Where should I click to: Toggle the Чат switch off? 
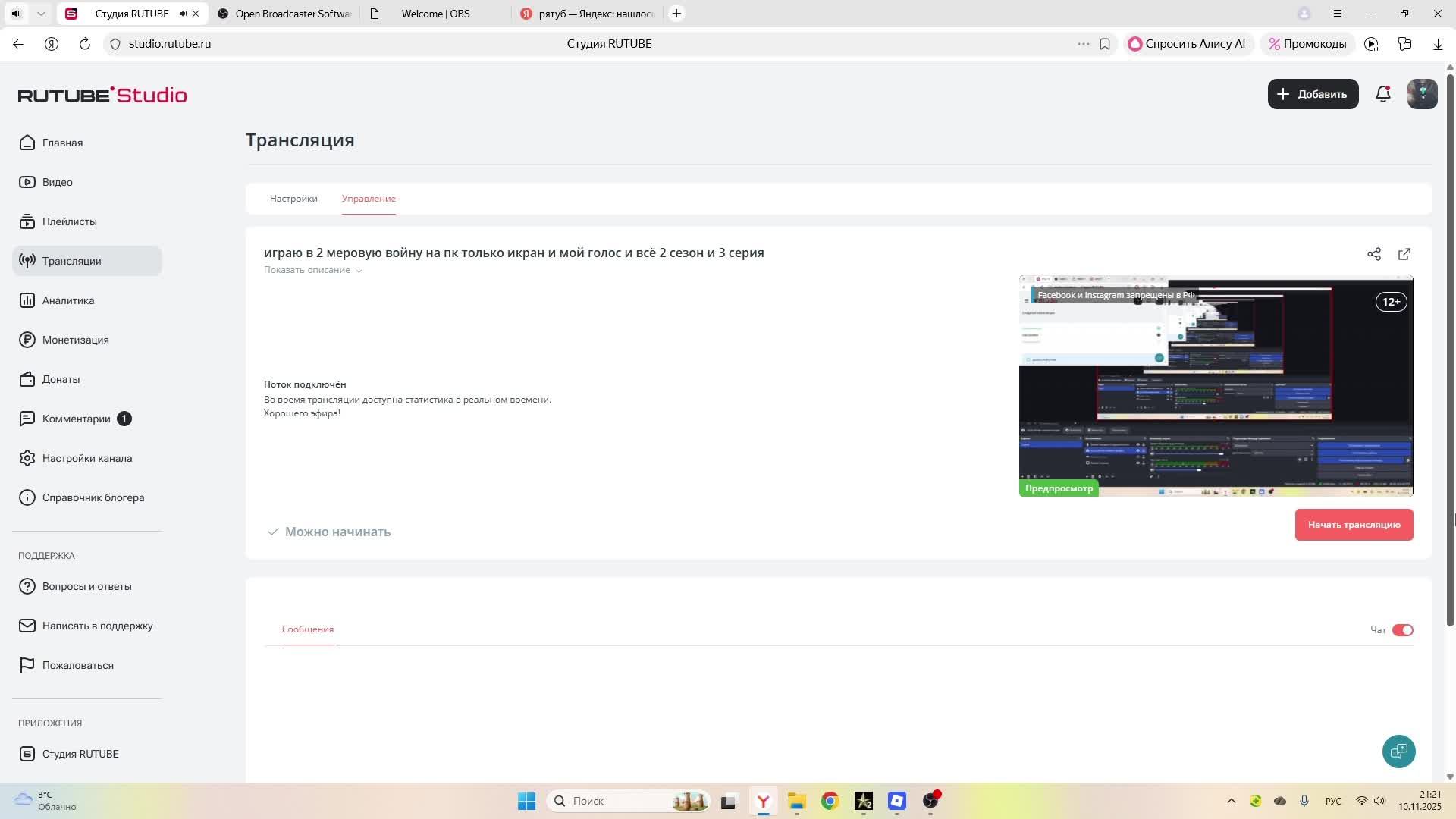pyautogui.click(x=1402, y=630)
